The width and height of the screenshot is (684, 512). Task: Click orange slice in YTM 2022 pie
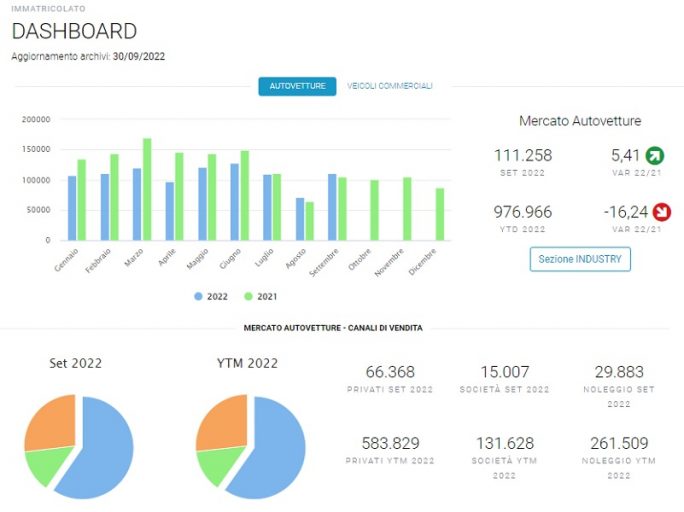click(224, 420)
